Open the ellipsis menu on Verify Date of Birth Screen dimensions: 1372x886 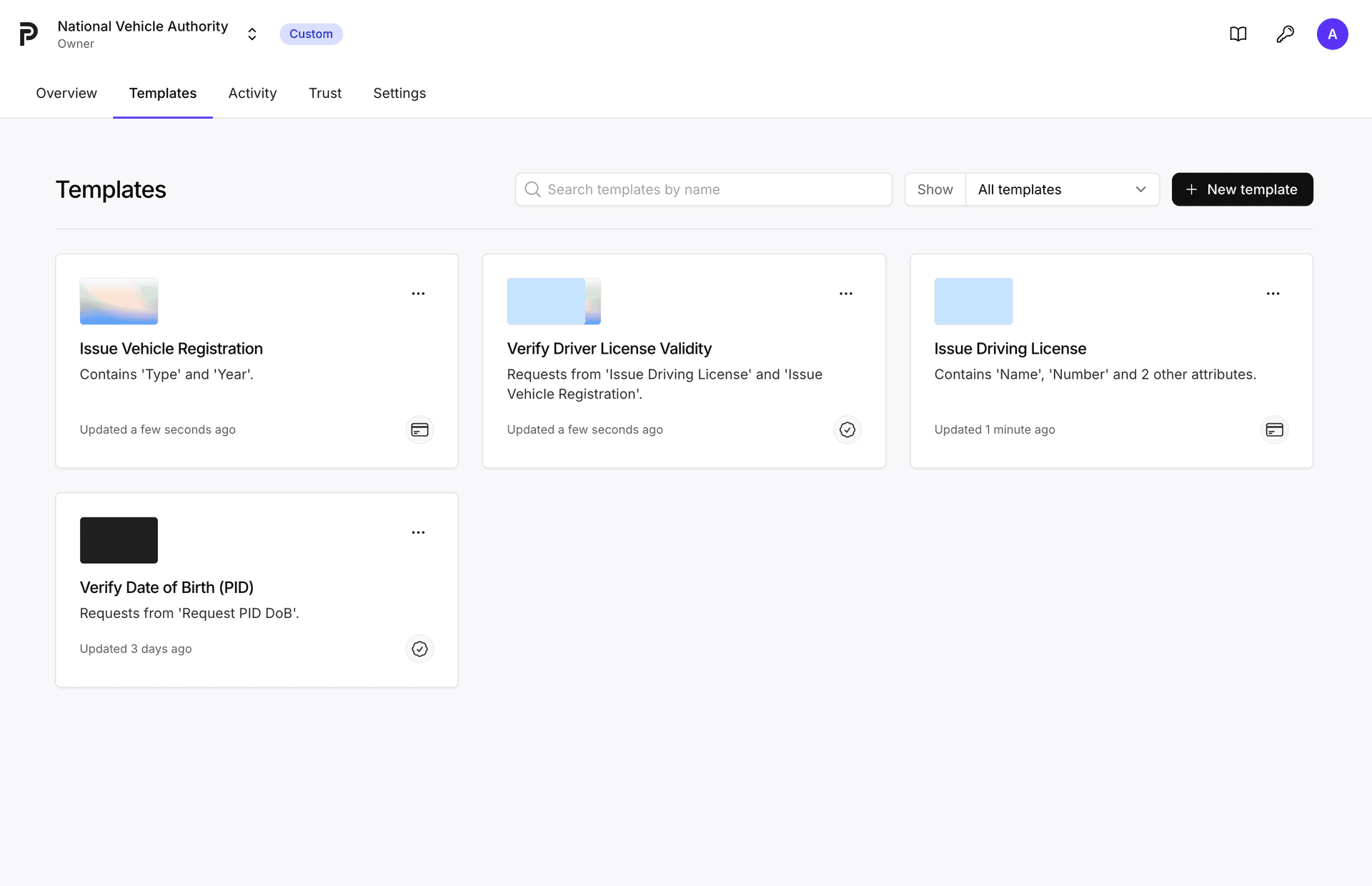click(418, 532)
